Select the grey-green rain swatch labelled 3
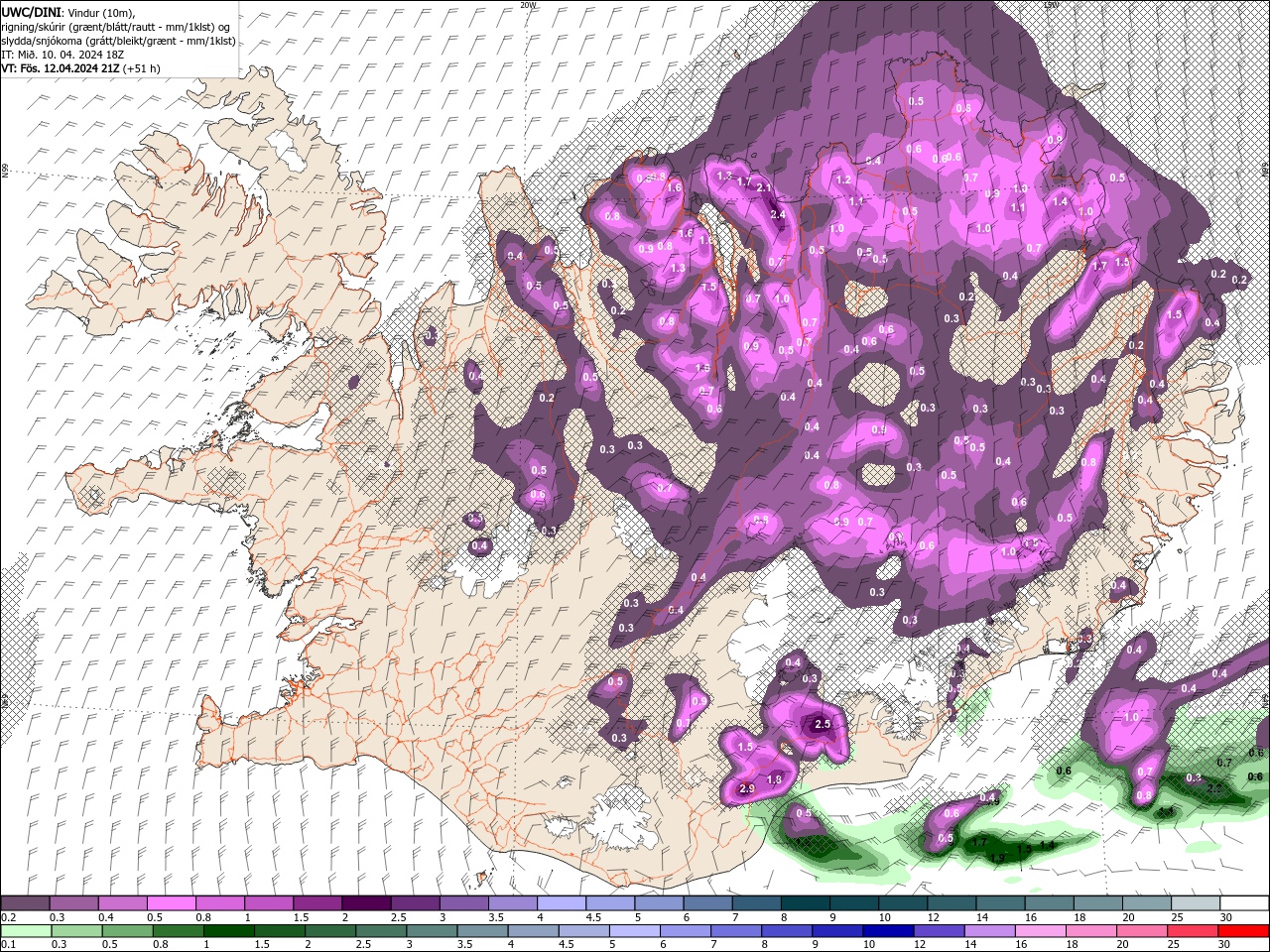 (x=432, y=931)
